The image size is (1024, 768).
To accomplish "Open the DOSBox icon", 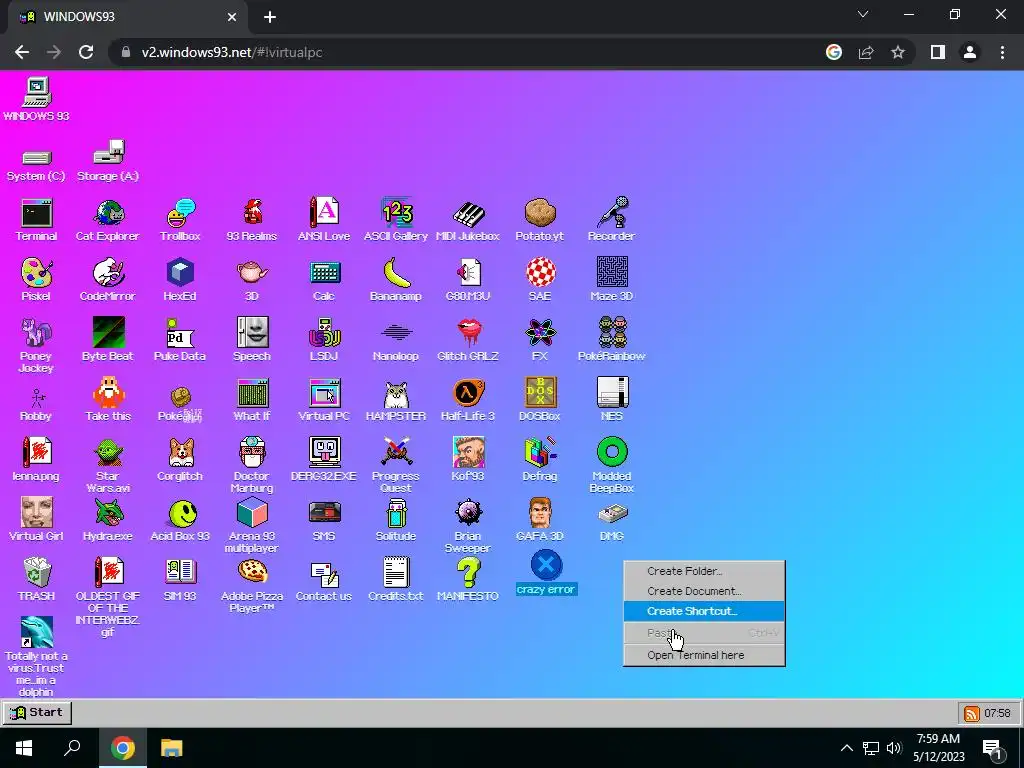I will (539, 400).
